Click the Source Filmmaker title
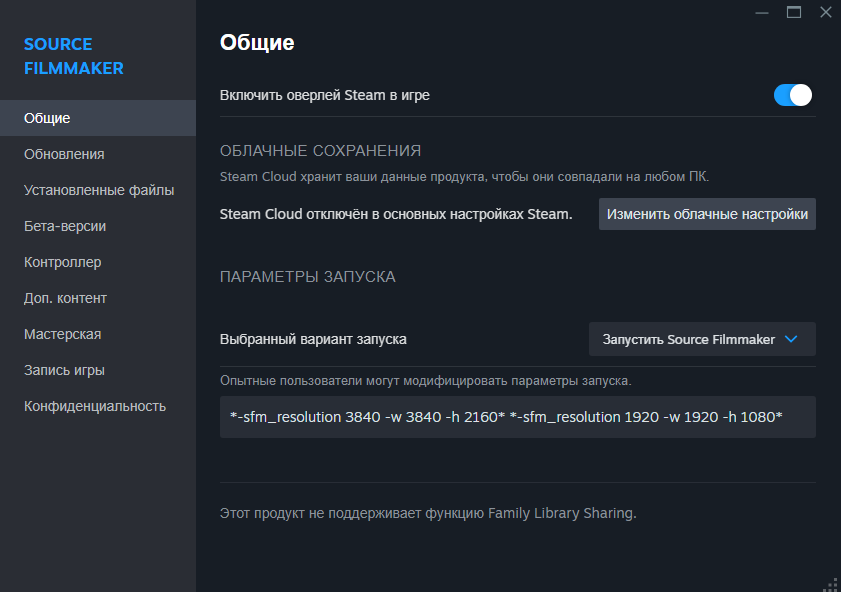The height and width of the screenshot is (592, 841). (x=74, y=56)
